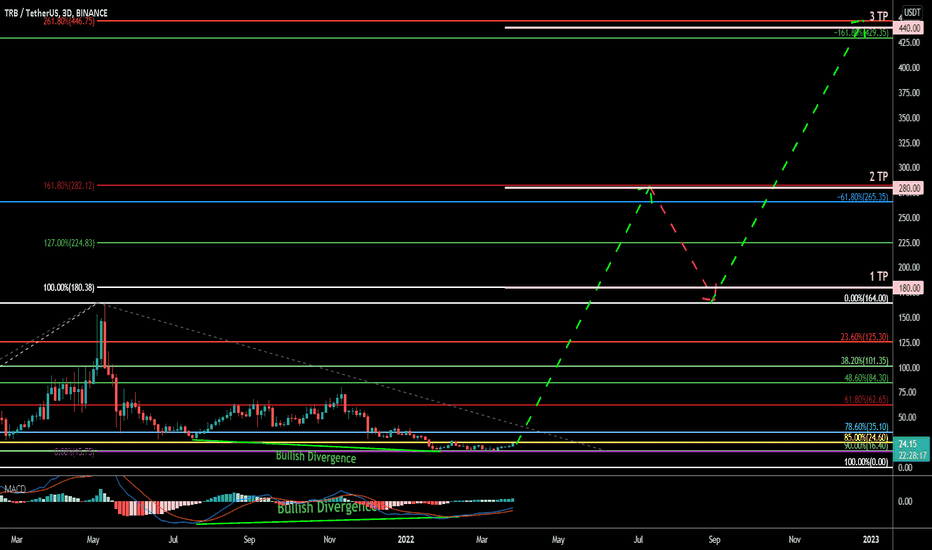
Task: Click first 'Jul' on the time axis
Action: point(173,540)
